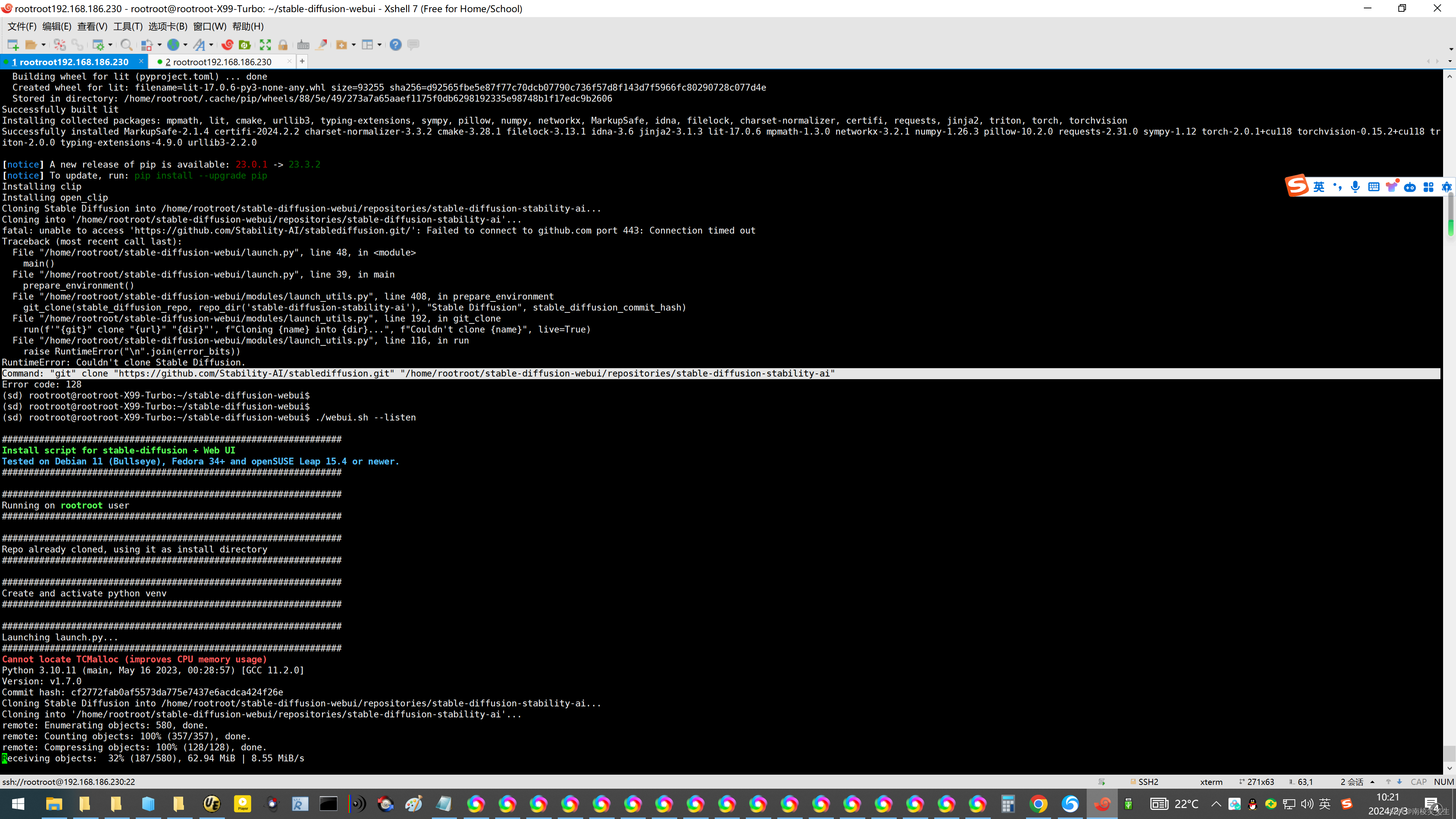This screenshot has width=1456, height=819.
Task: Click the layout panes icon
Action: click(367, 45)
